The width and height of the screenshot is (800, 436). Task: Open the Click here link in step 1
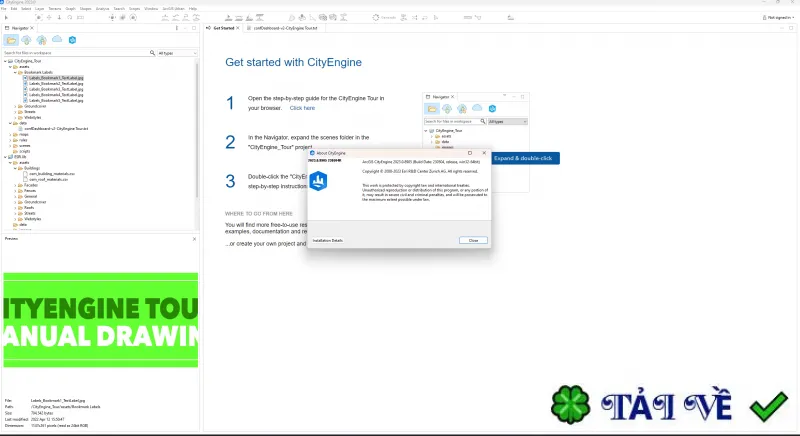click(302, 108)
